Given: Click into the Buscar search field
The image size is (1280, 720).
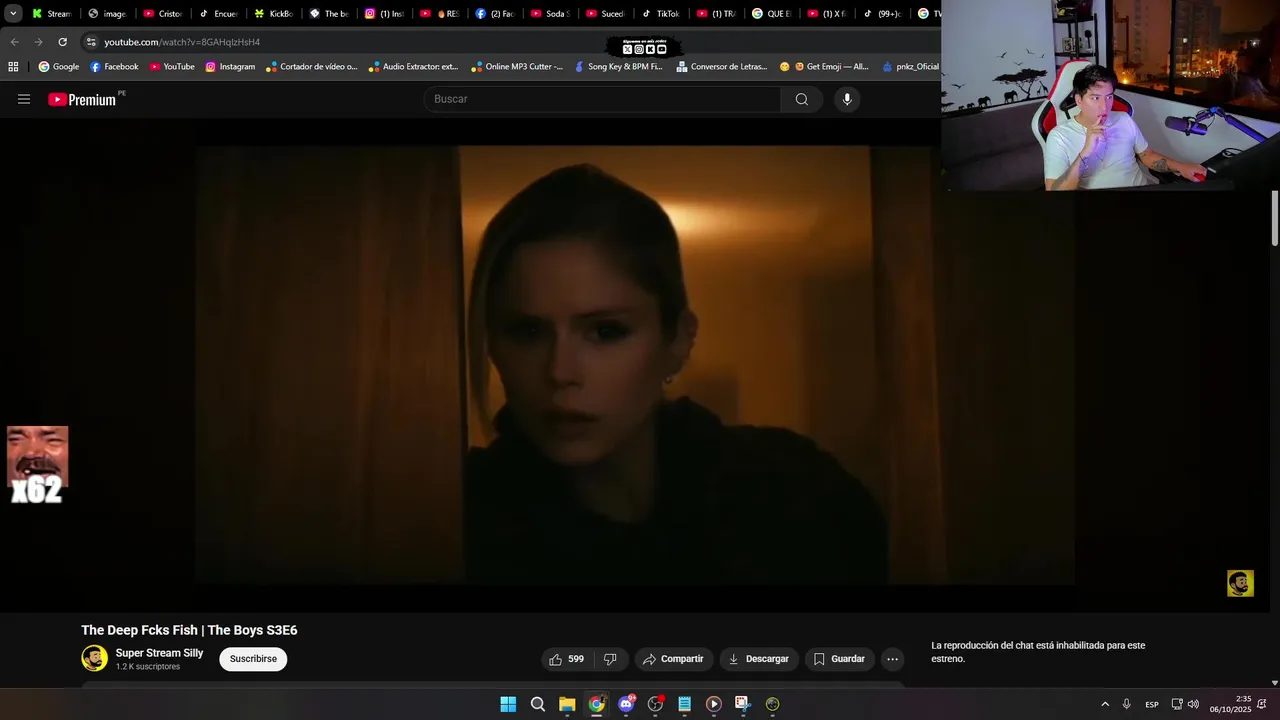Looking at the screenshot, I should pyautogui.click(x=604, y=99).
